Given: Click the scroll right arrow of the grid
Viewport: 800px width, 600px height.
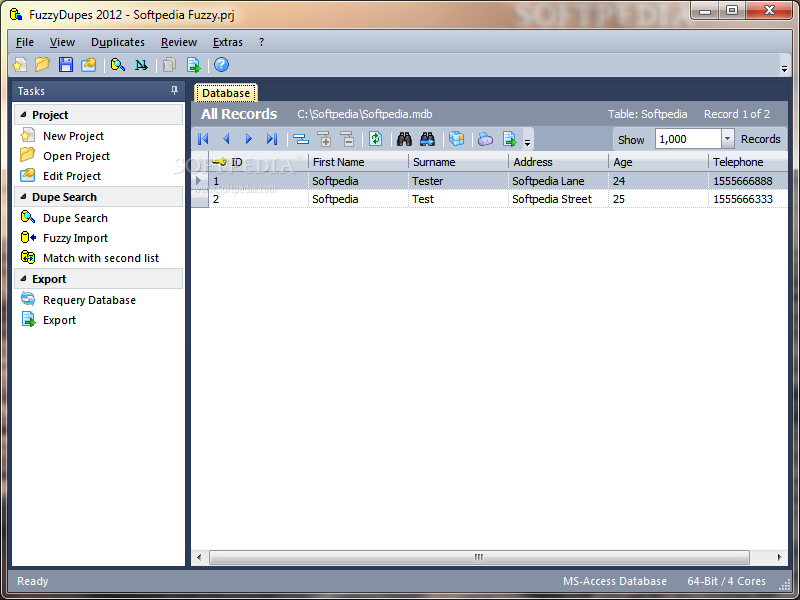Looking at the screenshot, I should pyautogui.click(x=779, y=557).
